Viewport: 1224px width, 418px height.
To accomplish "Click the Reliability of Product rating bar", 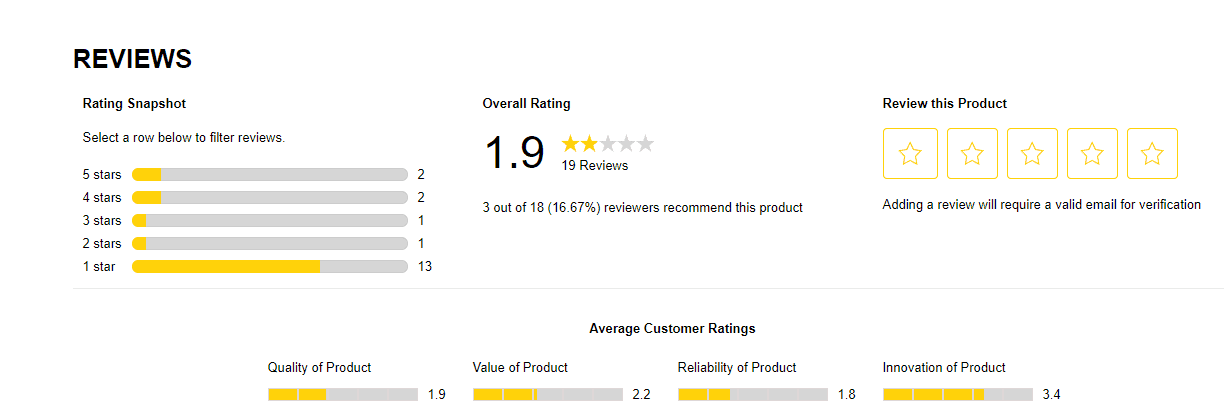I will [752, 395].
